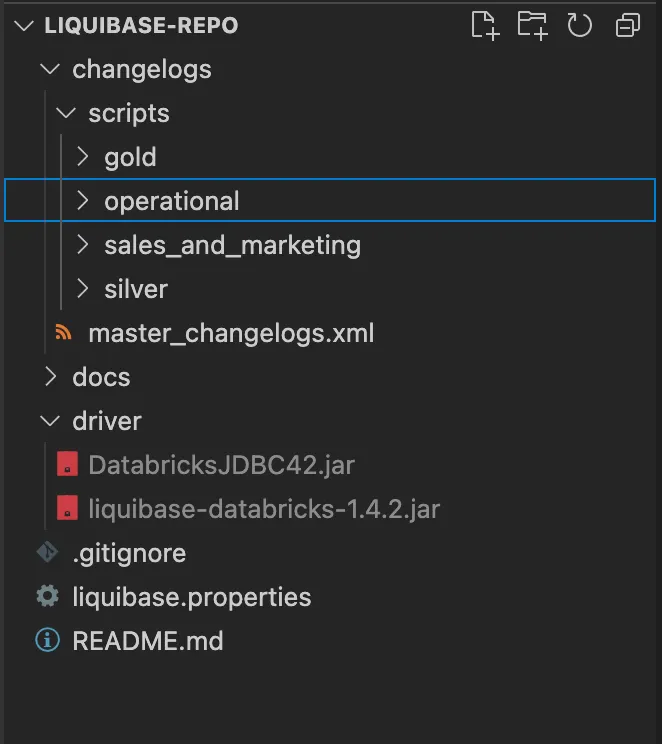Click the gear icon for liquibase.properties
Screen dimensions: 662x744
47,597
